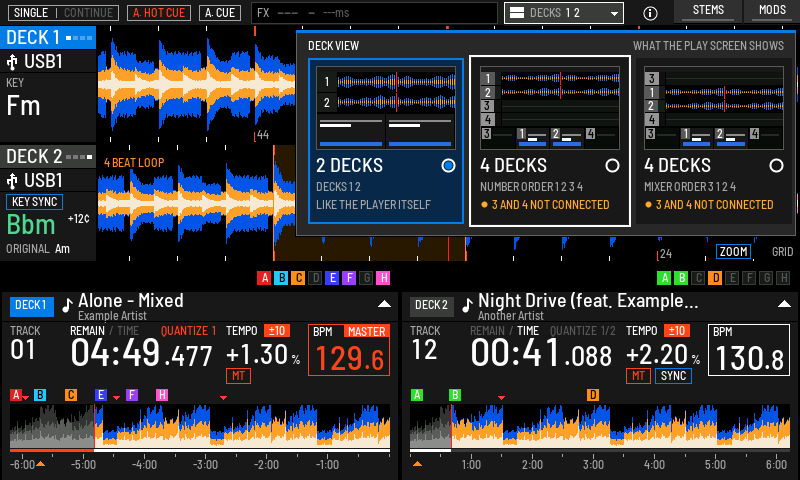This screenshot has width=800, height=480.
Task: Toggle Deck 1 MT master tempo
Action: [238, 376]
